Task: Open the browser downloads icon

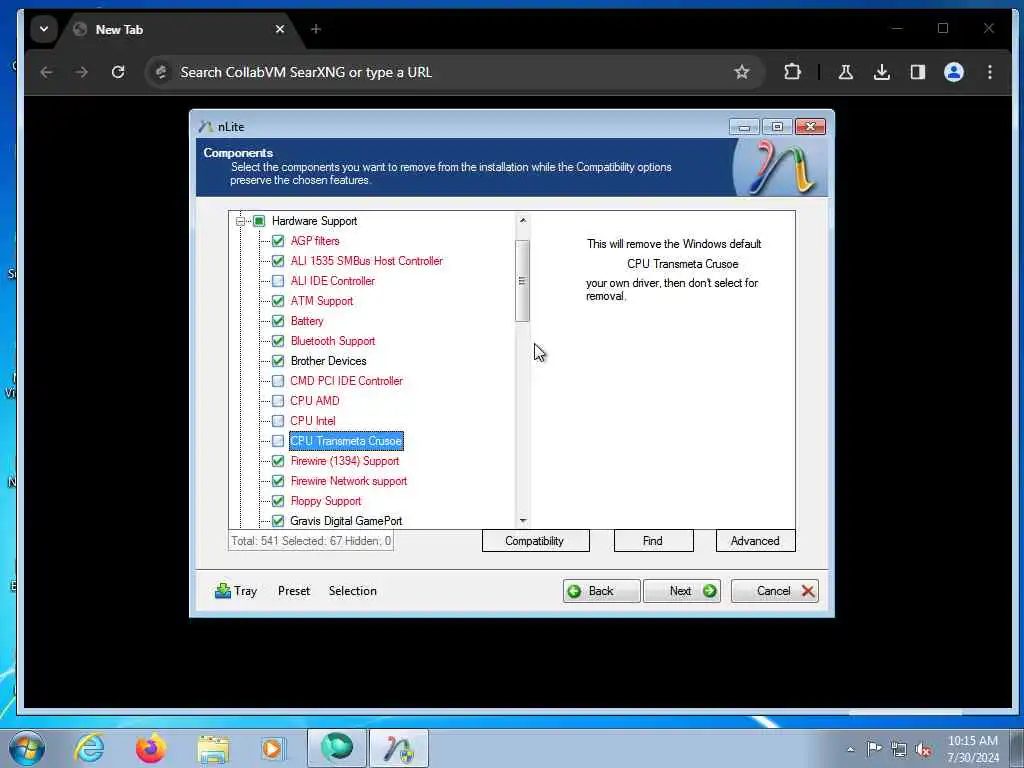Action: point(882,72)
